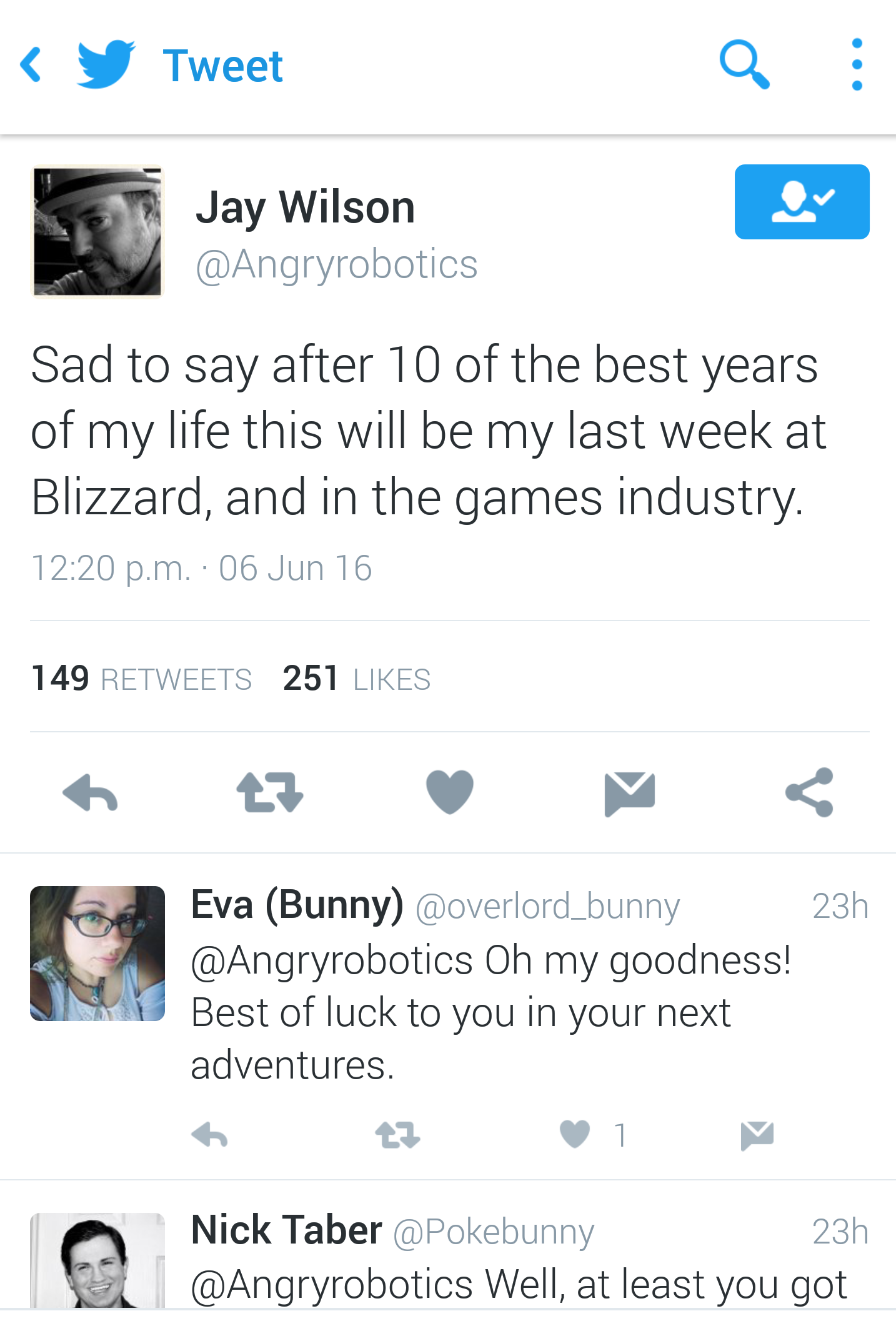
Task: Like Jay Wilson's main tweet
Action: click(x=450, y=792)
